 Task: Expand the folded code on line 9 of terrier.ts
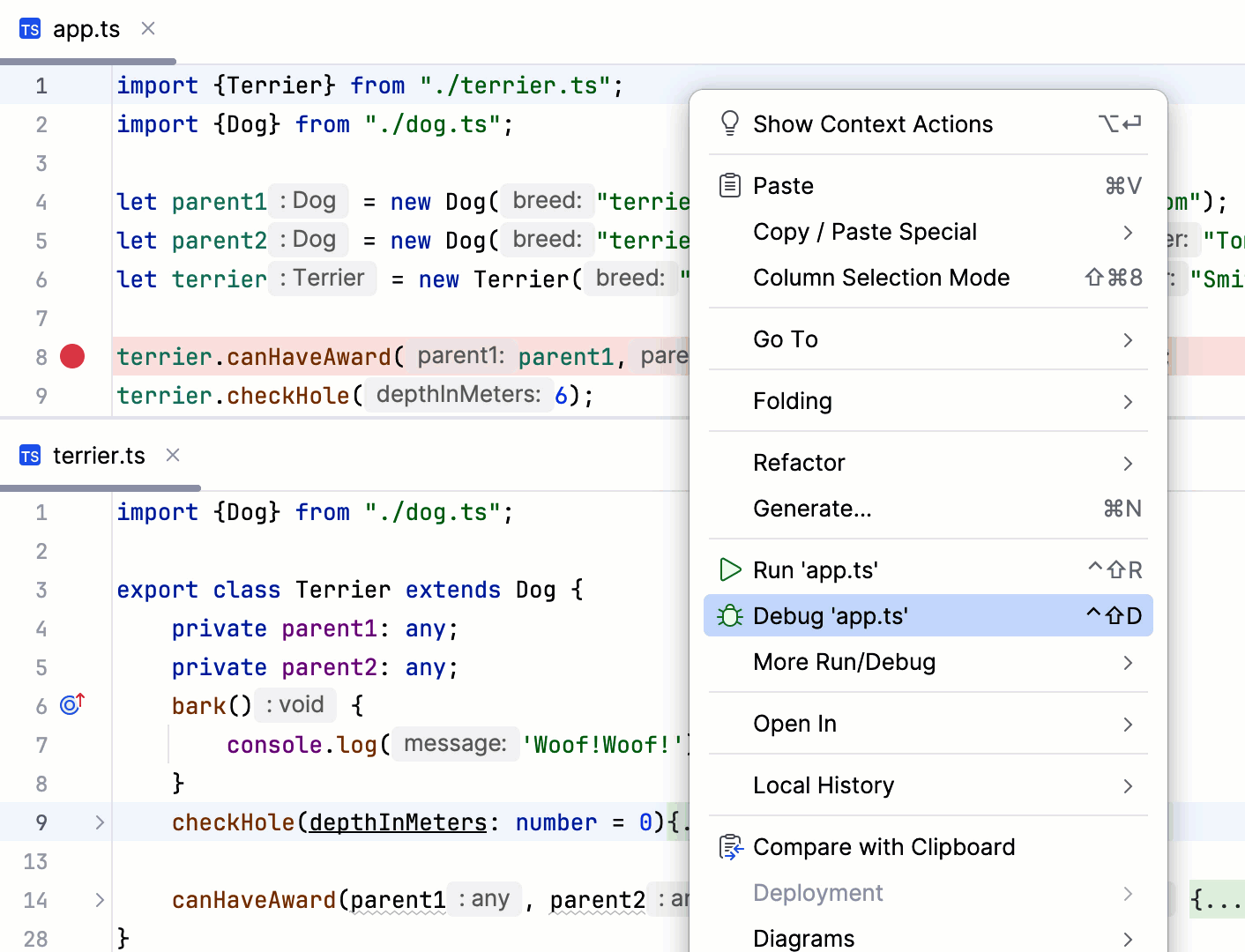(99, 822)
